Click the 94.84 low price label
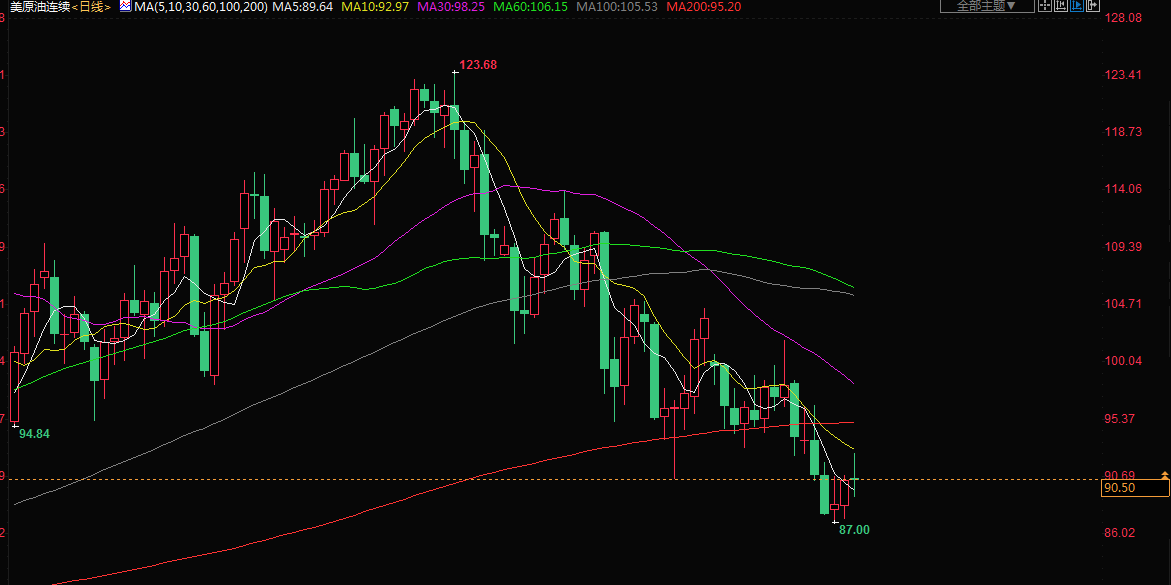Image resolution: width=1171 pixels, height=585 pixels. point(34,434)
